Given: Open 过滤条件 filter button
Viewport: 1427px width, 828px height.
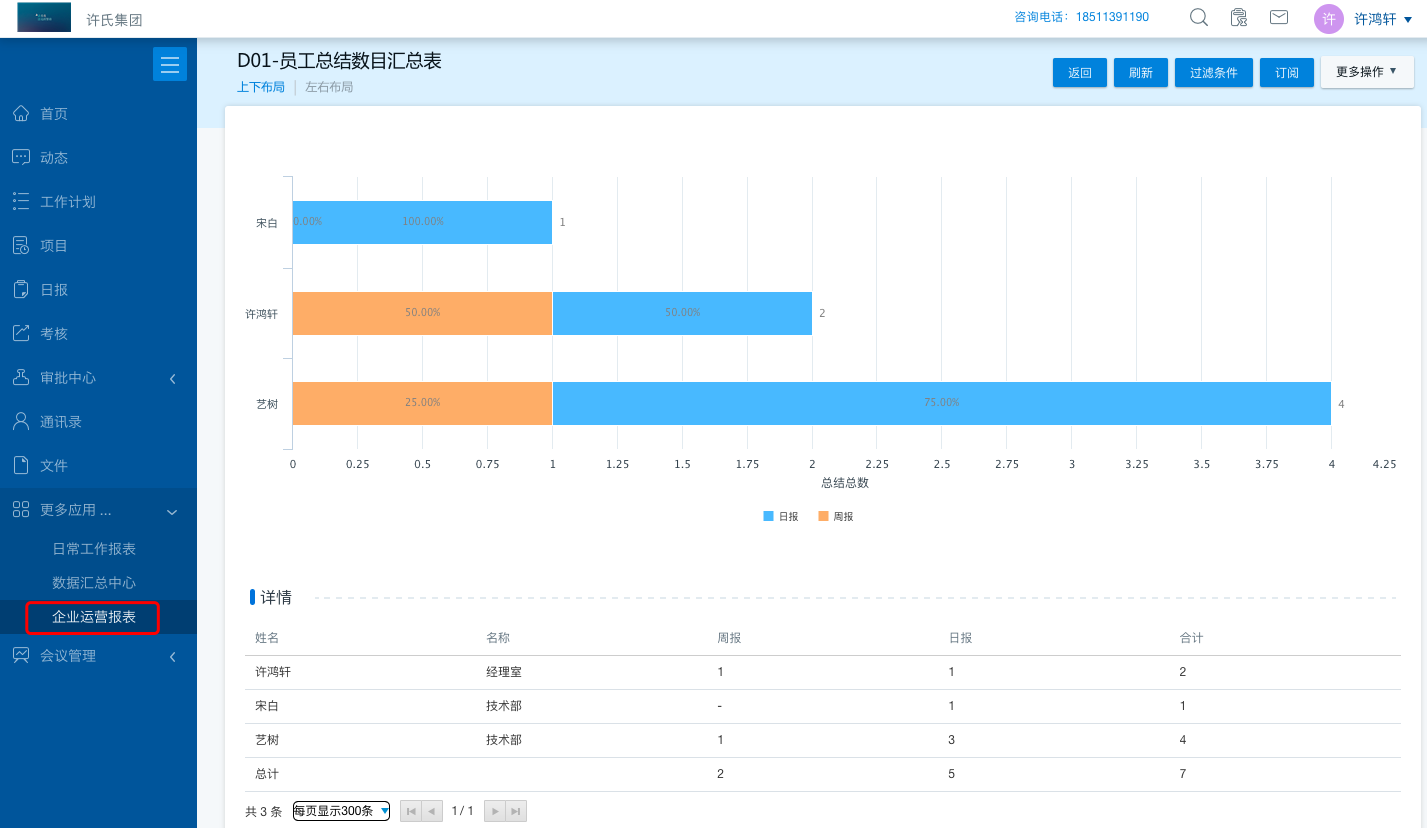Looking at the screenshot, I should [x=1214, y=73].
